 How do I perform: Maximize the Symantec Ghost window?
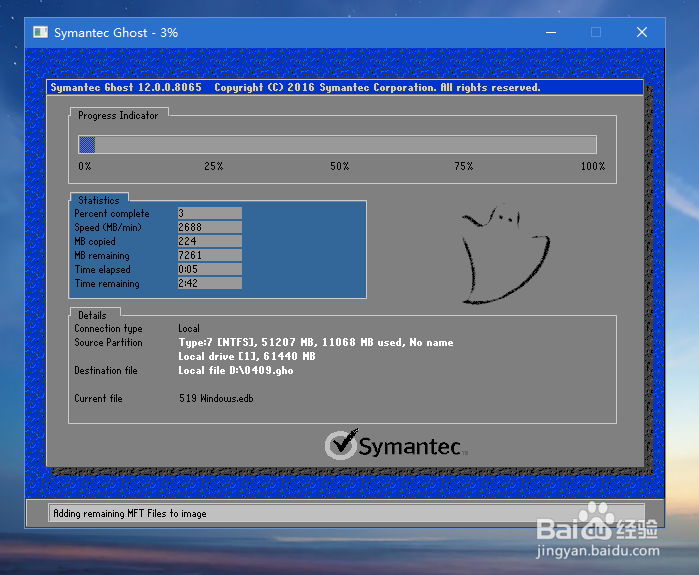[596, 32]
